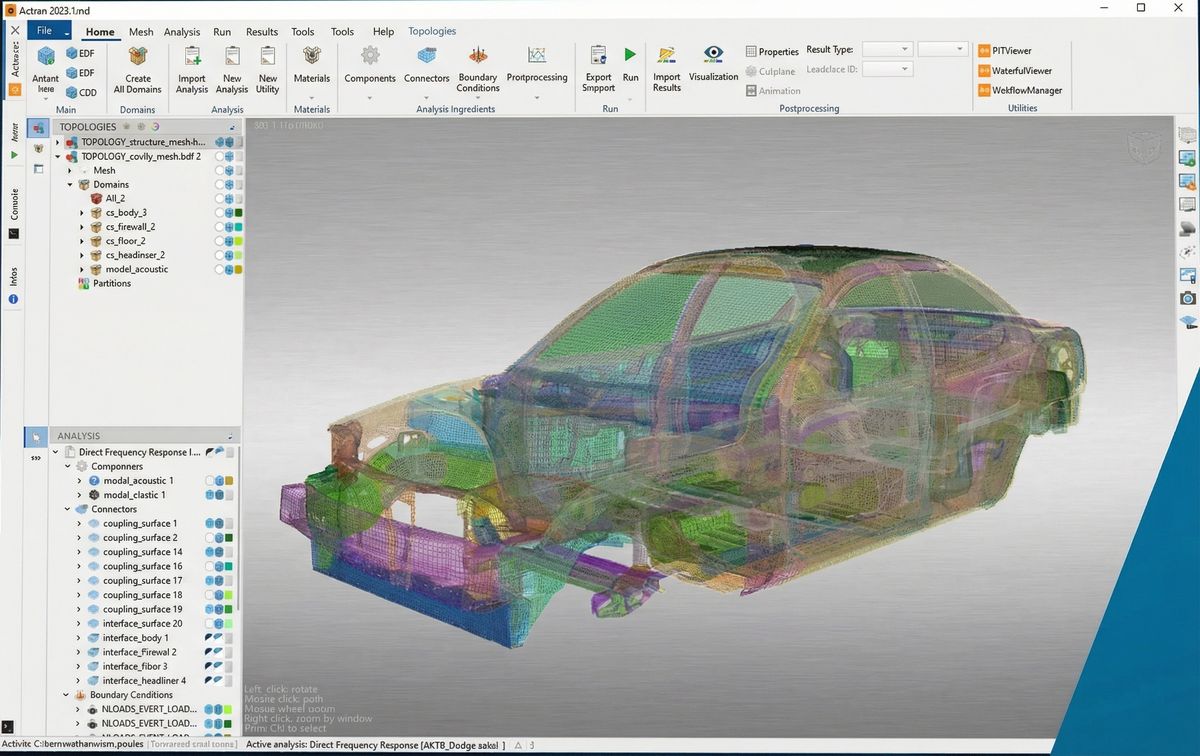Switch to the Mesh ribbon tab
This screenshot has height=756, width=1200.
click(x=141, y=32)
